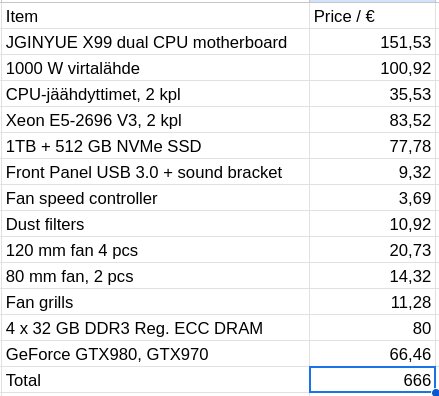Click the price cell showing 80
The image size is (439, 396).
[x=372, y=328]
